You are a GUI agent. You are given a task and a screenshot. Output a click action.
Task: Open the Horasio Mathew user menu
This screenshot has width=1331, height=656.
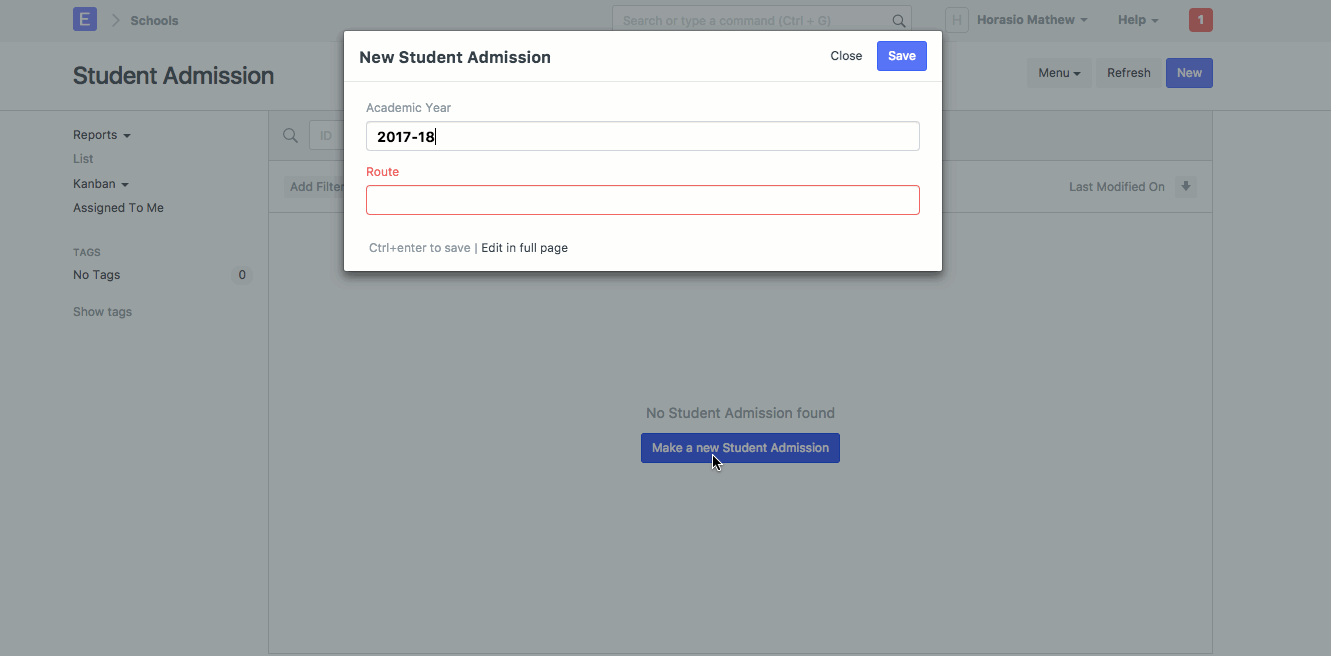(1031, 20)
